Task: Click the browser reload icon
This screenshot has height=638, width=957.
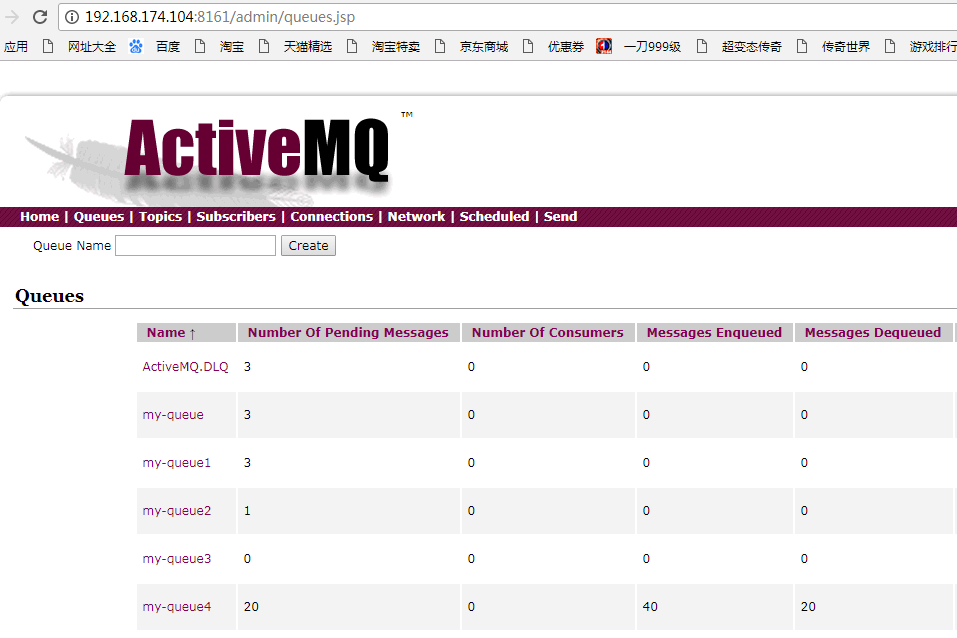Action: coord(40,17)
